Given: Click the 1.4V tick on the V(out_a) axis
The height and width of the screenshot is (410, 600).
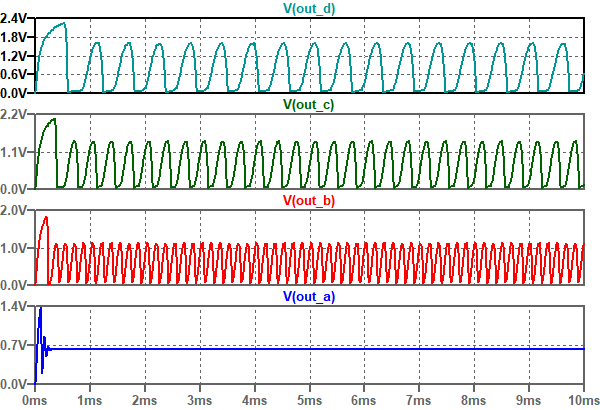Looking at the screenshot, I should pyautogui.click(x=17, y=309).
